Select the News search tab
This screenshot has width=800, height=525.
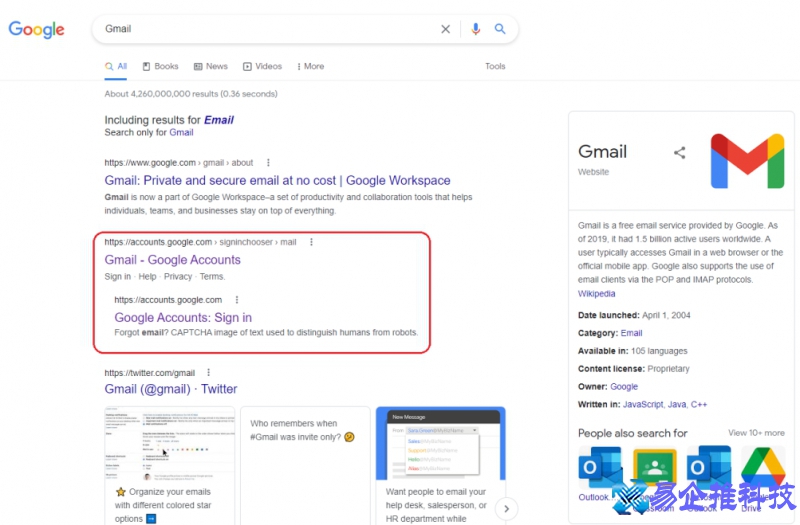click(211, 67)
